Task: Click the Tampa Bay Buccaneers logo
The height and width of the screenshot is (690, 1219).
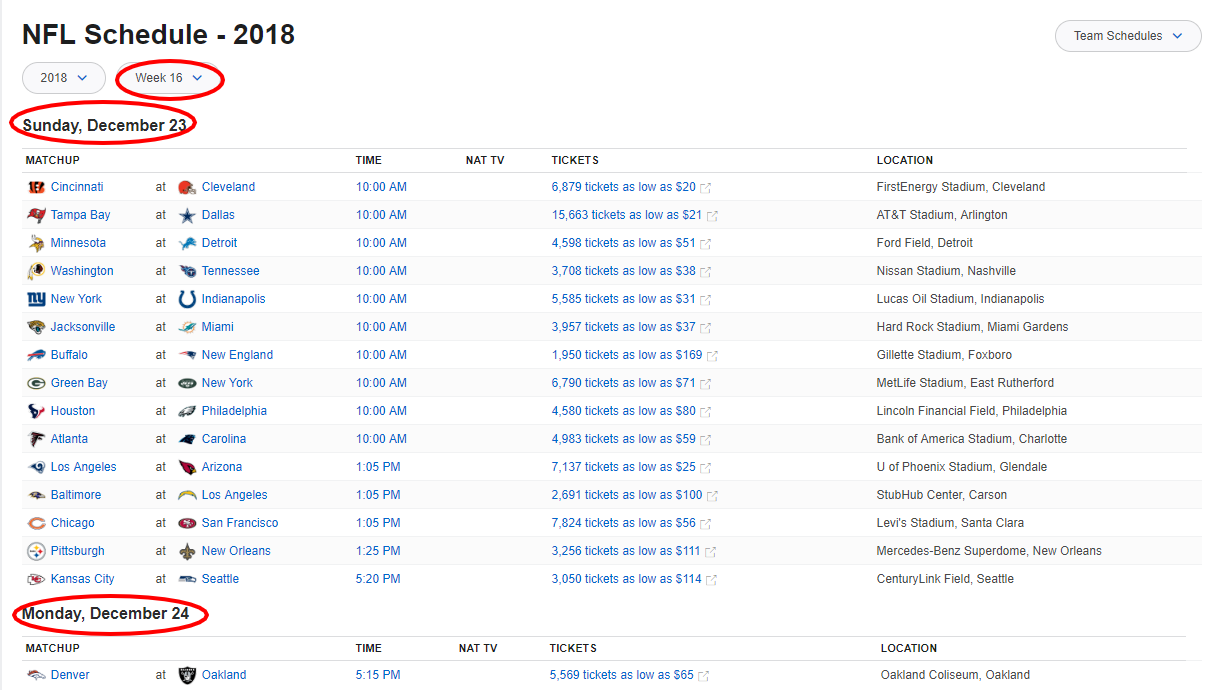Action: tap(36, 215)
